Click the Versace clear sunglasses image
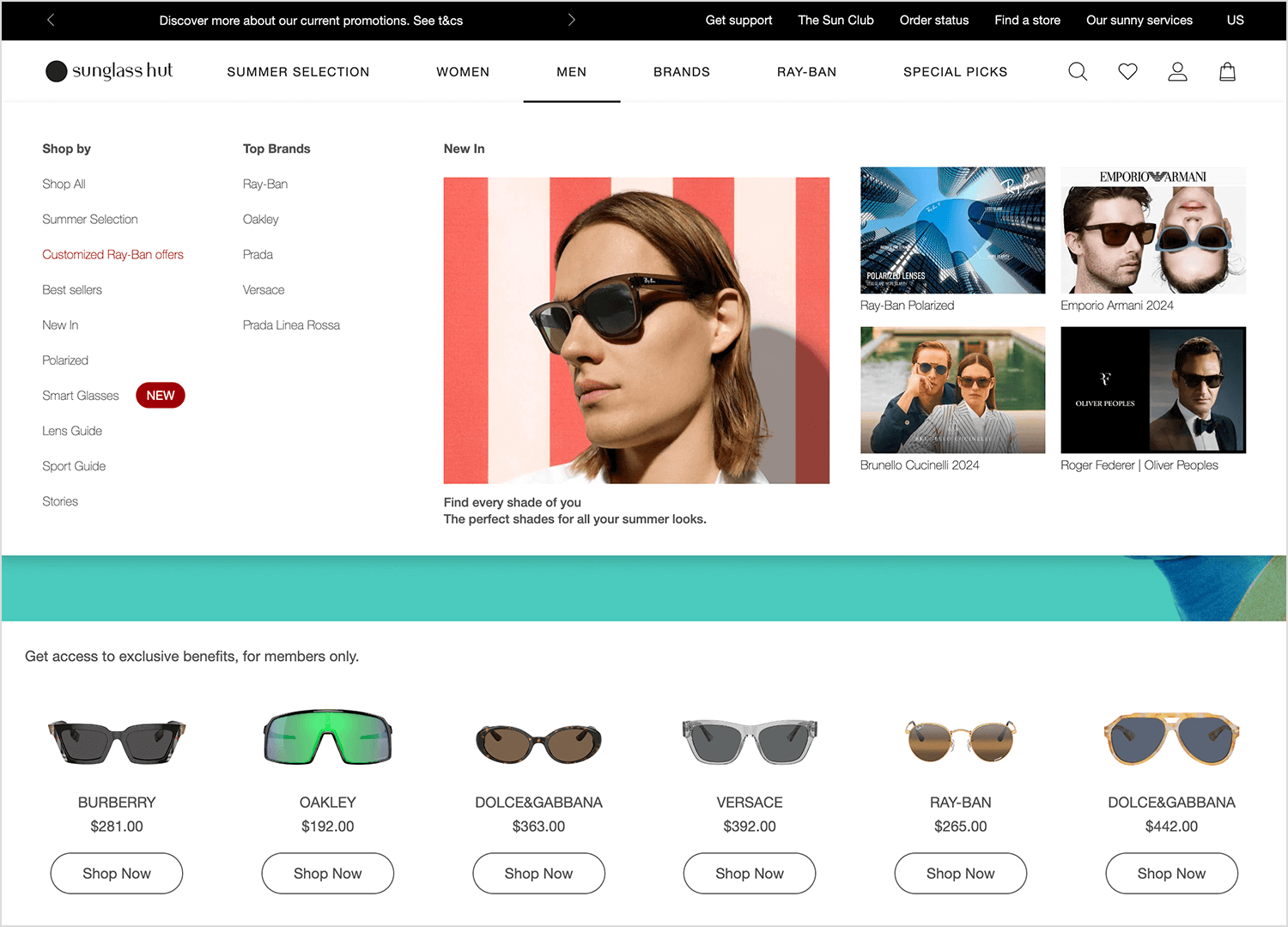1288x927 pixels. pyautogui.click(x=750, y=742)
